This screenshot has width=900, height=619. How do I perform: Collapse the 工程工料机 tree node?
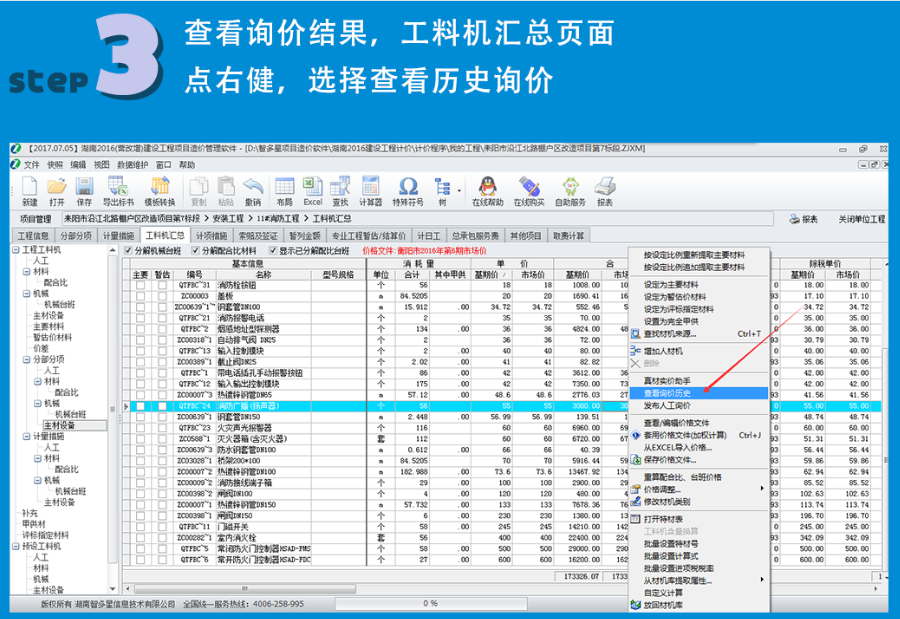point(16,249)
